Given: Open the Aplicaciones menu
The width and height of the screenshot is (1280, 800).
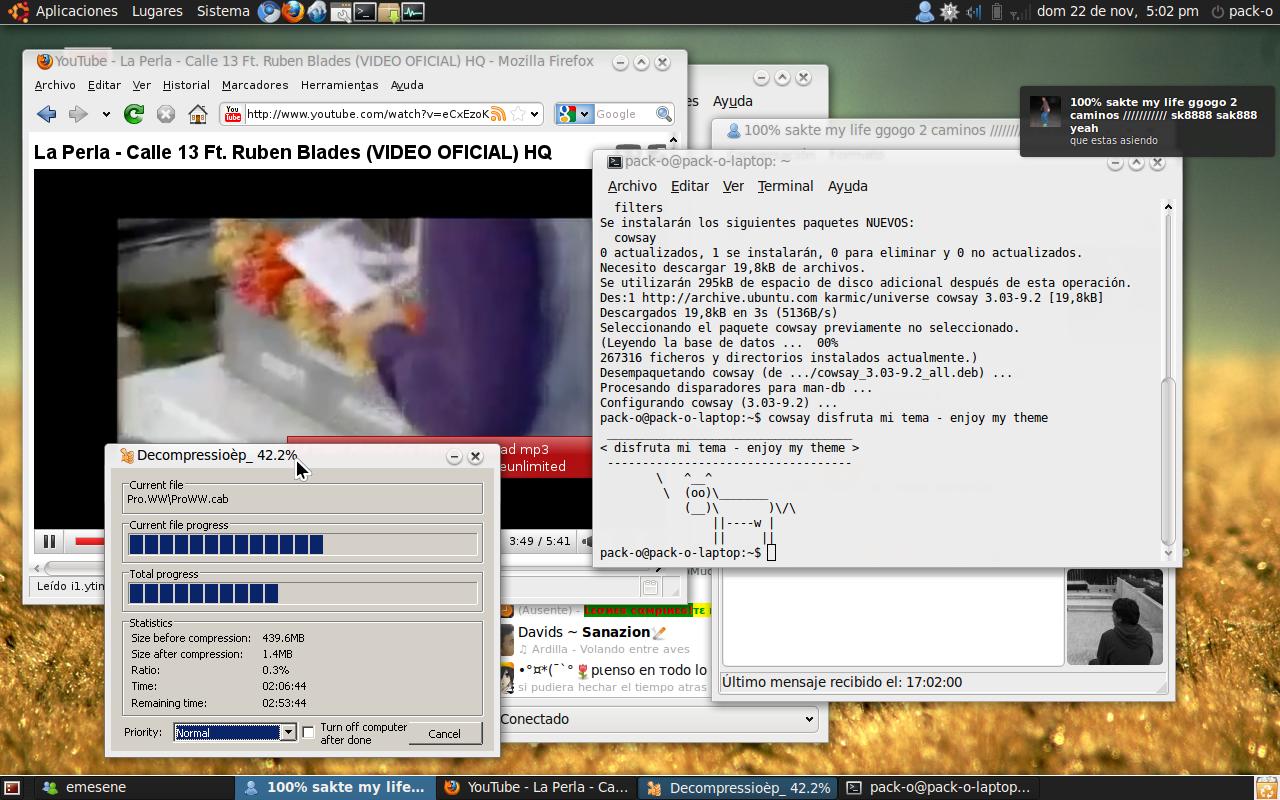Looking at the screenshot, I should pos(76,11).
